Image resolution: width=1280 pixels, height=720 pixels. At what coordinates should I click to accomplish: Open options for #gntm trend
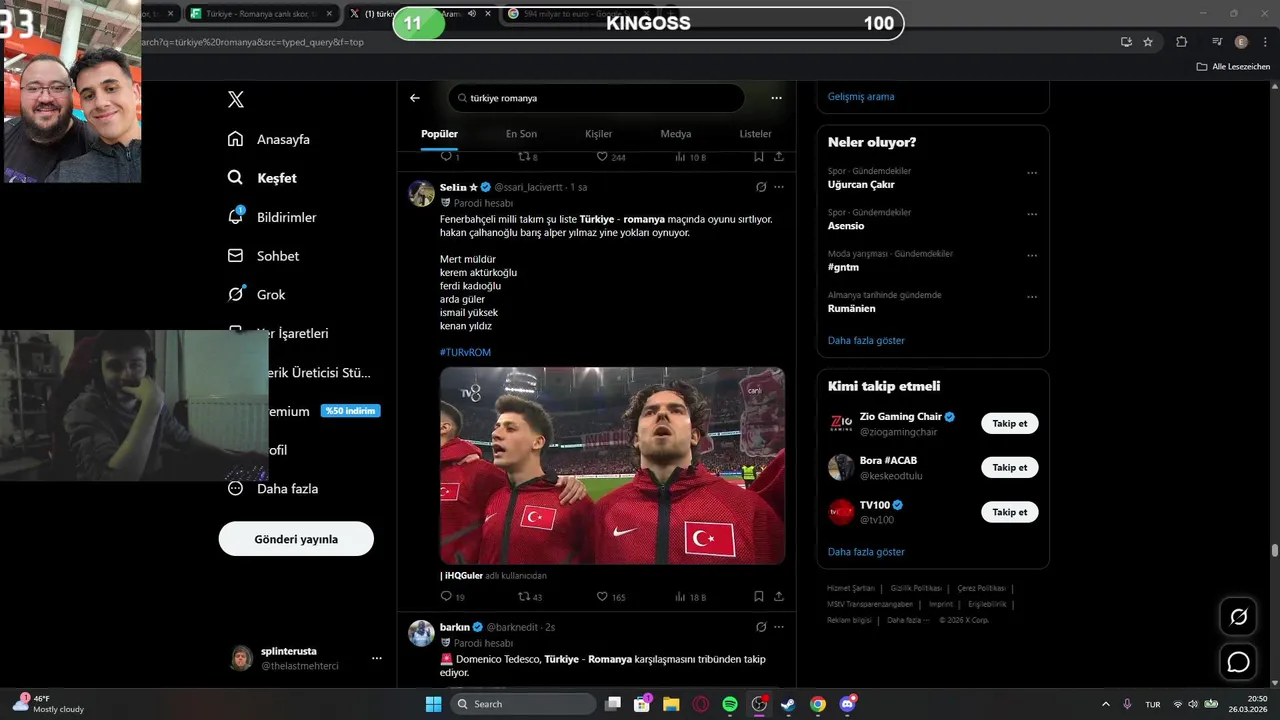tap(1032, 256)
